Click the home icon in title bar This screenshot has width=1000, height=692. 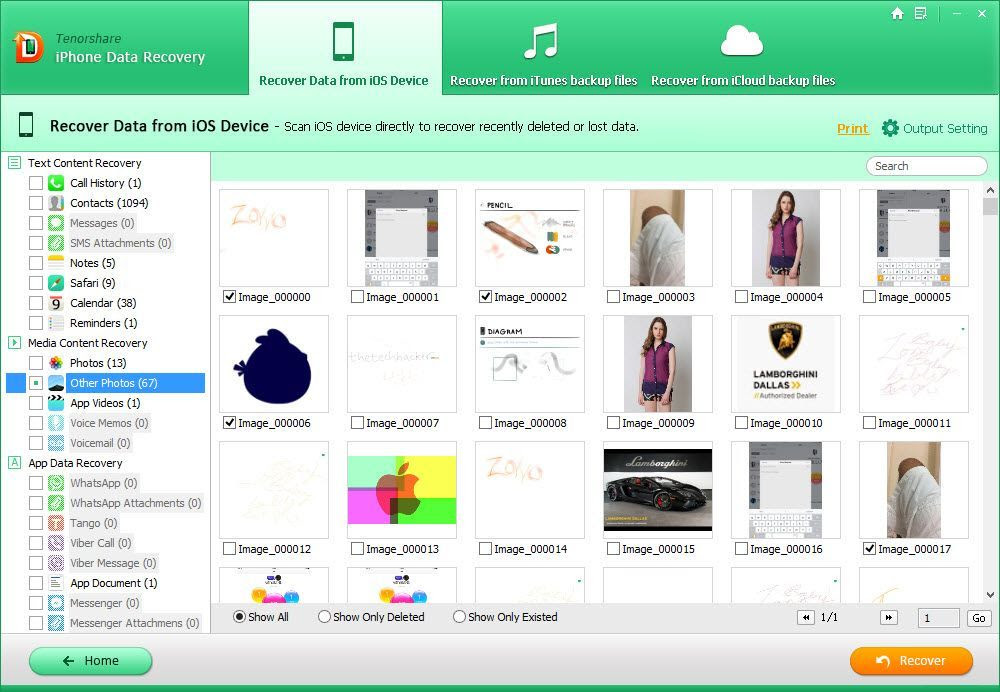coord(897,13)
